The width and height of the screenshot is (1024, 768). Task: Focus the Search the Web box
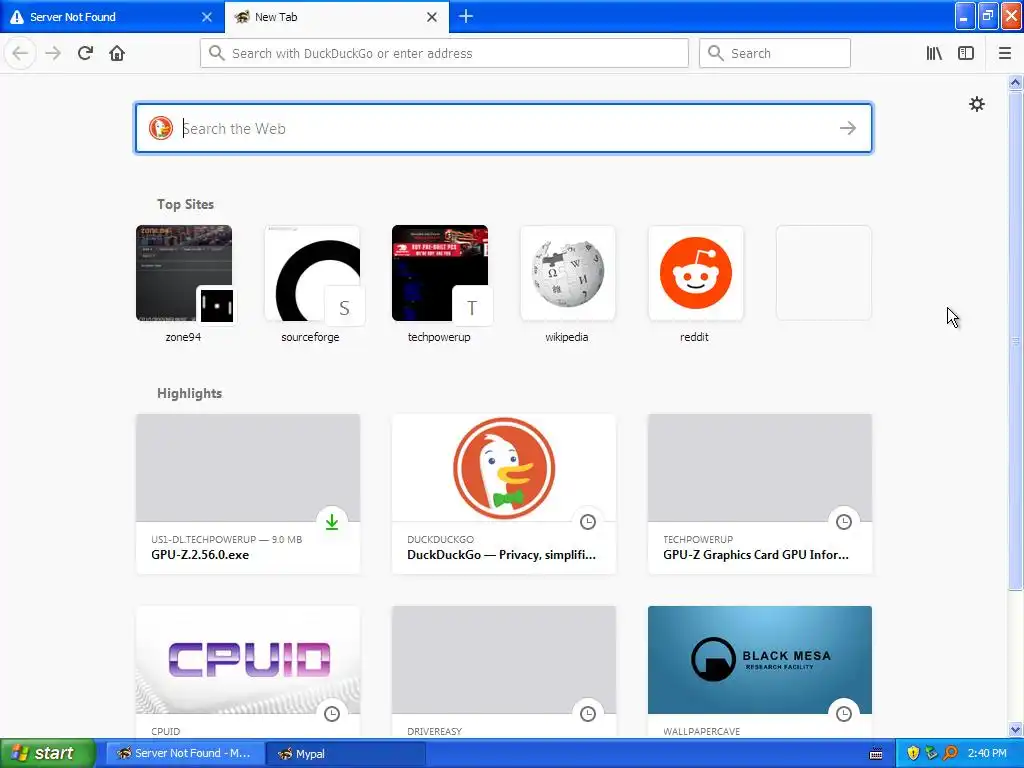(504, 128)
